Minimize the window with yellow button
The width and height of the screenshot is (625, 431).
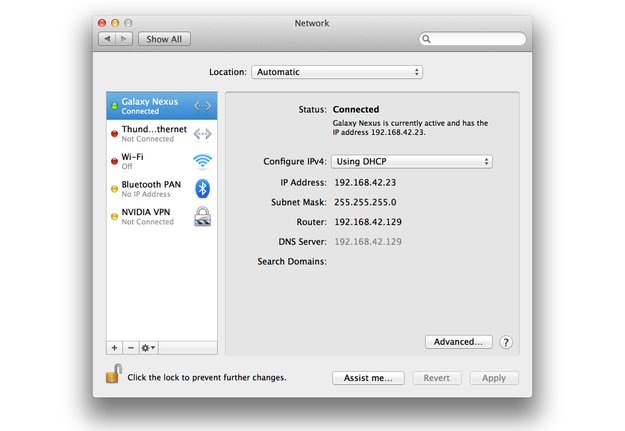pos(115,23)
